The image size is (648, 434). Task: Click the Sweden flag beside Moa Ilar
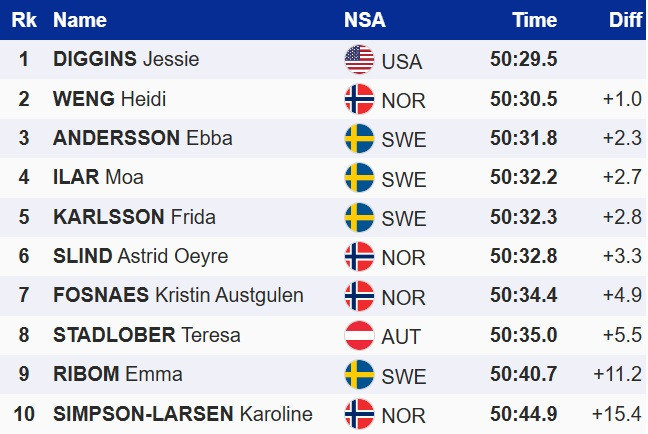[x=359, y=178]
